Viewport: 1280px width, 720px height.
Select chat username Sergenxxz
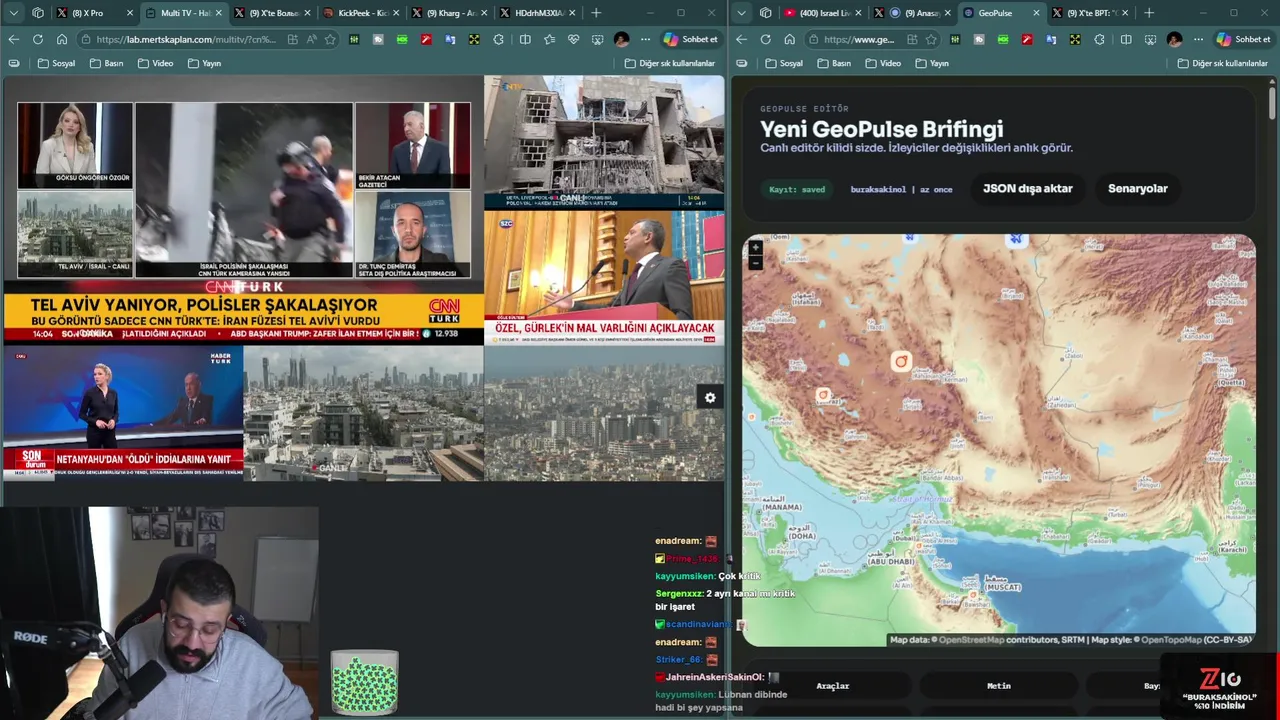click(679, 594)
